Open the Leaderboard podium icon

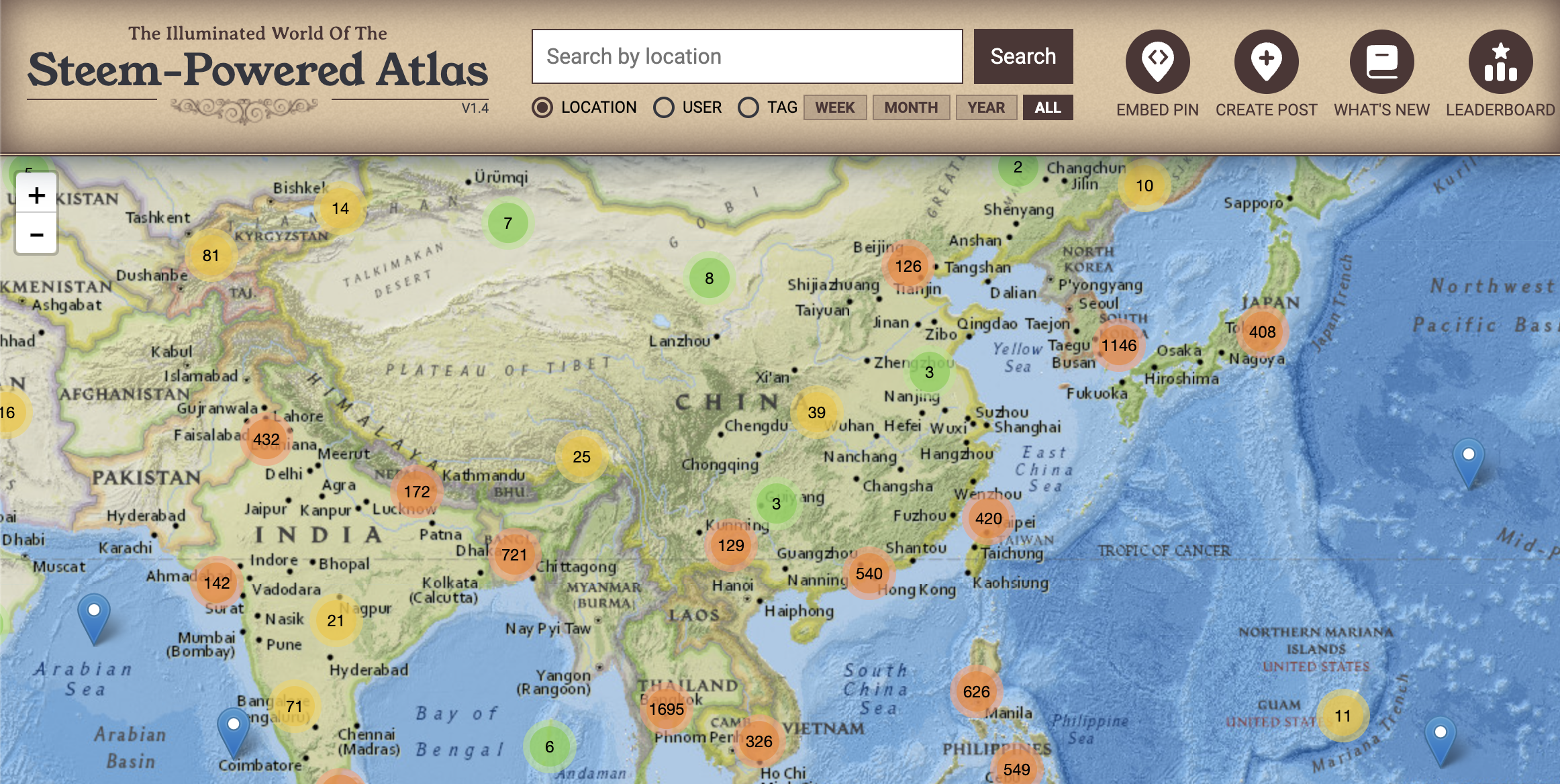[1500, 62]
